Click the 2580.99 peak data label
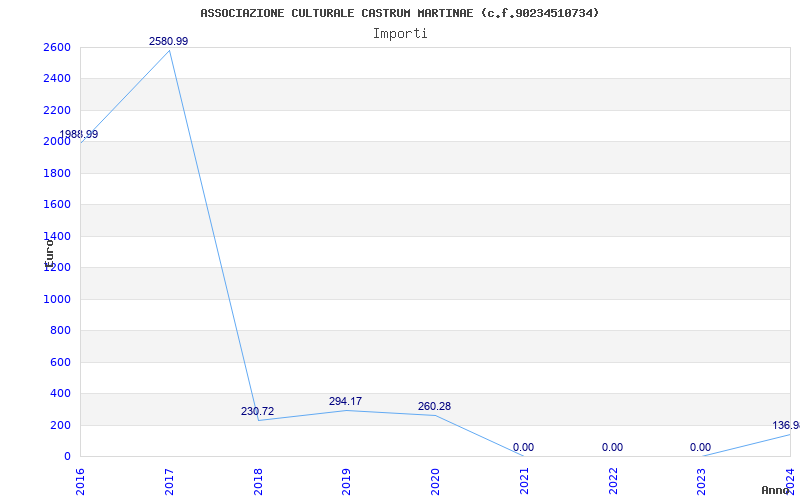 point(168,41)
